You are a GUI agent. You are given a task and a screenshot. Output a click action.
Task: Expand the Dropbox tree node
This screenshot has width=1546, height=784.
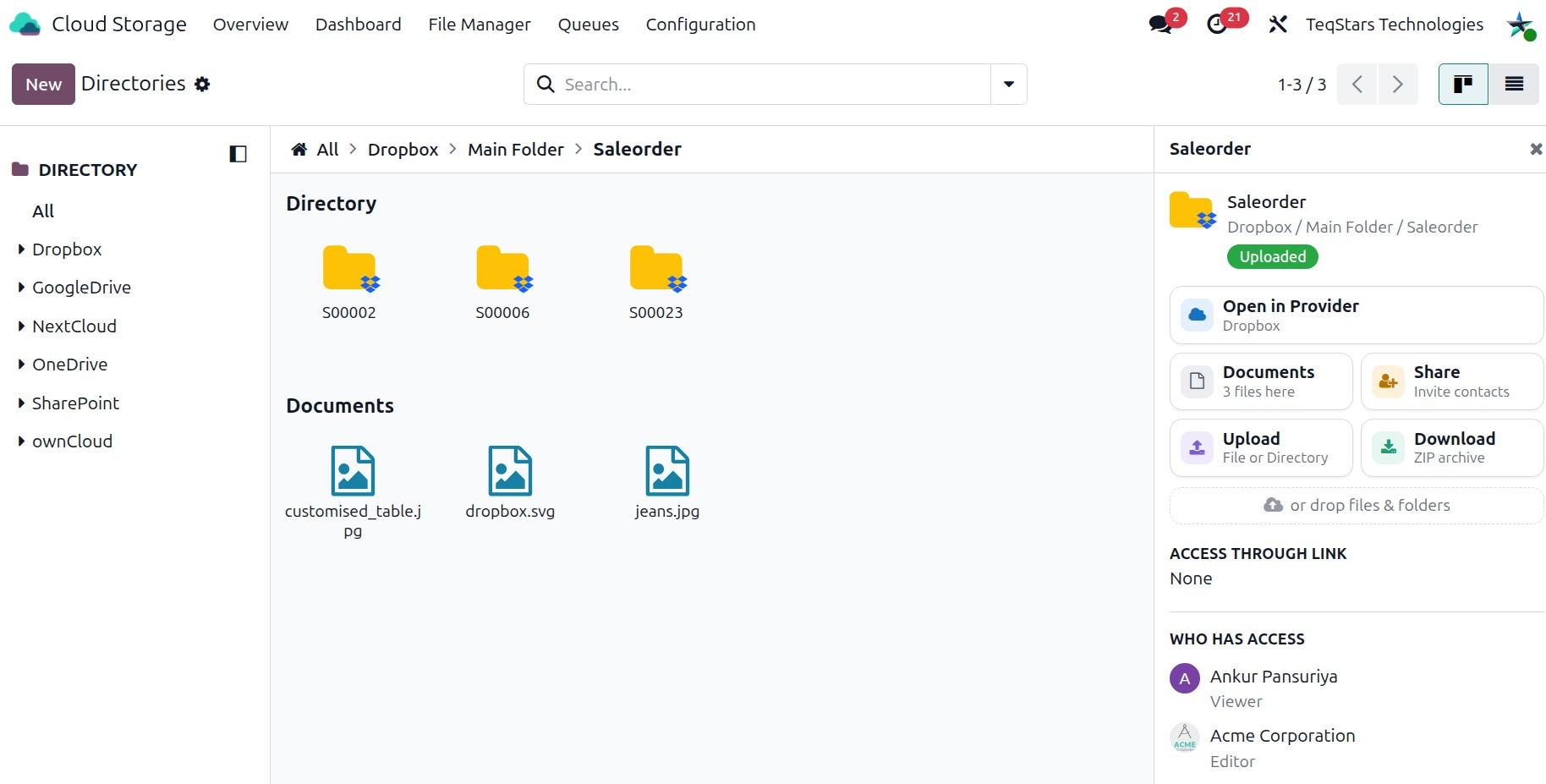tap(21, 249)
